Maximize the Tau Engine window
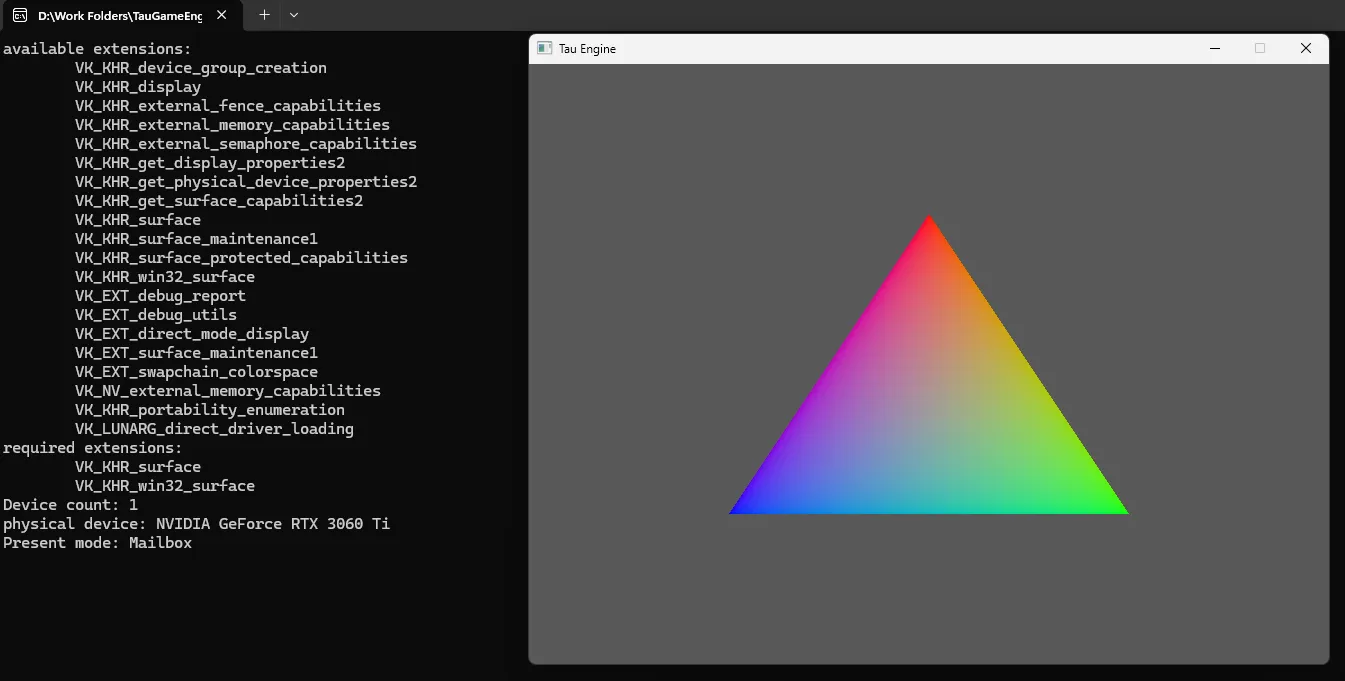The width and height of the screenshot is (1345, 681). coord(1259,48)
